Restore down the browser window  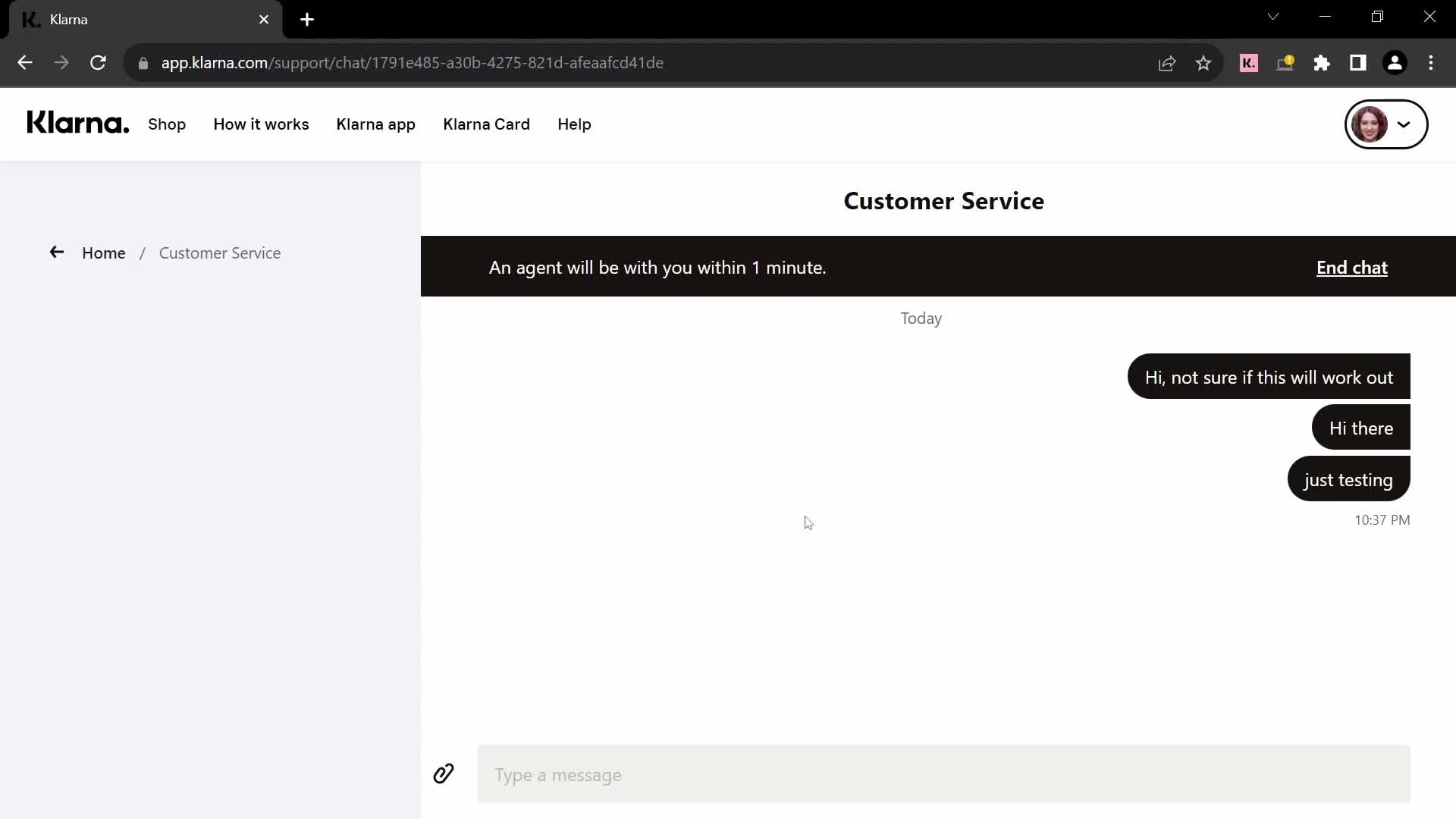point(1378,17)
